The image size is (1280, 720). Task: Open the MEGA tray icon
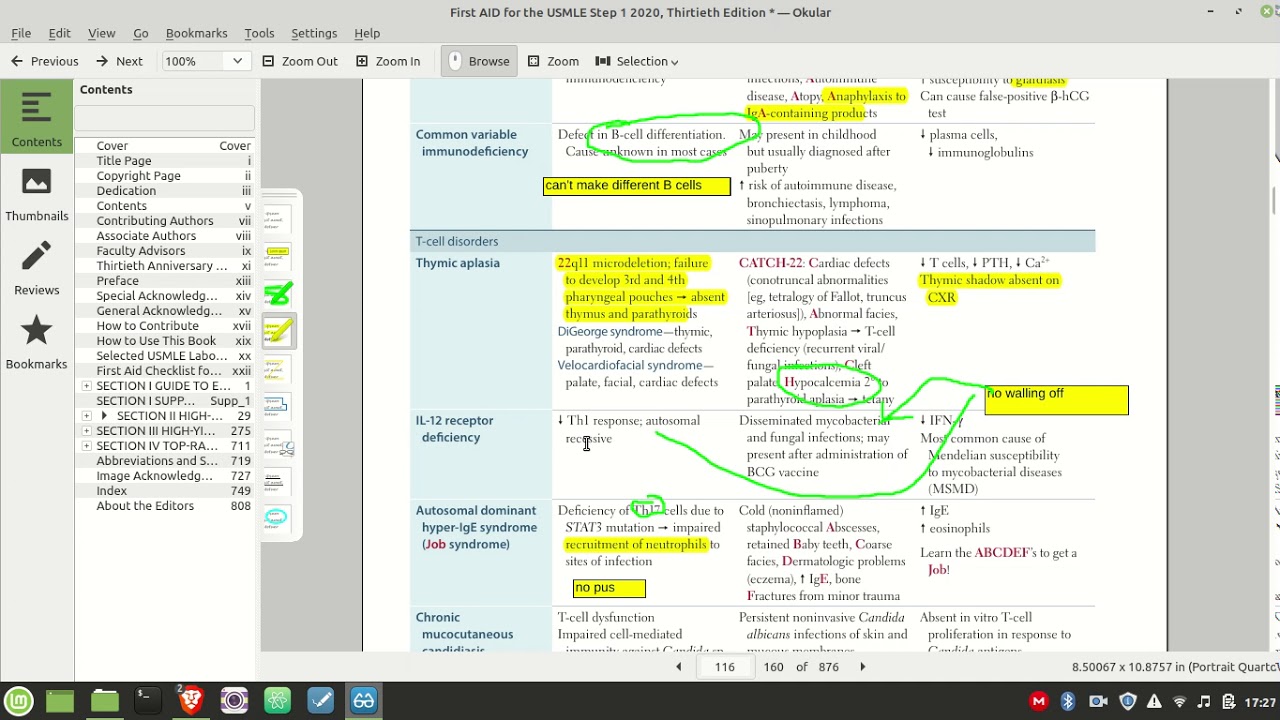pos(1039,702)
